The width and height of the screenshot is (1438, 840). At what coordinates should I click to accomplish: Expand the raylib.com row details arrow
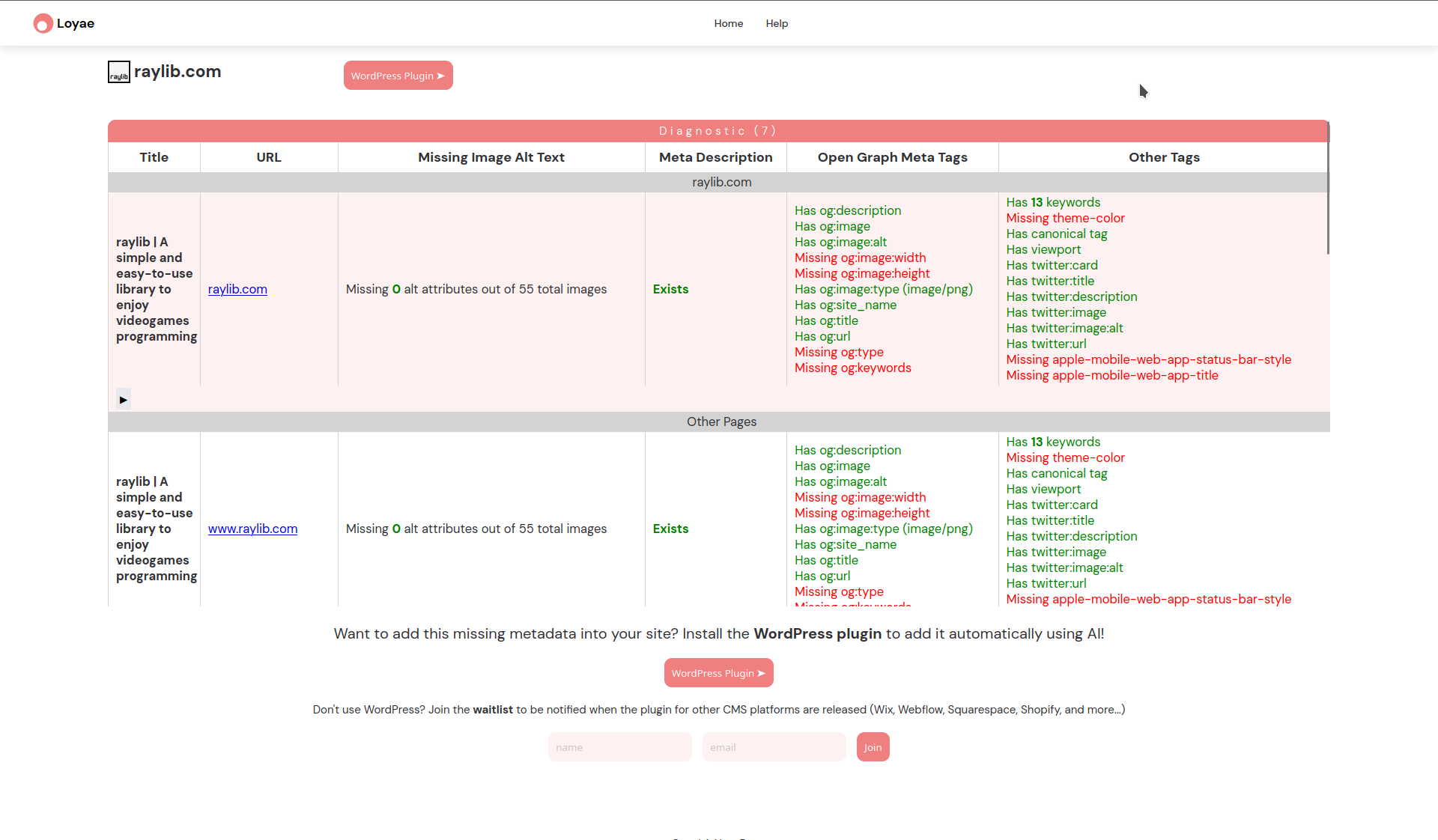click(x=124, y=399)
